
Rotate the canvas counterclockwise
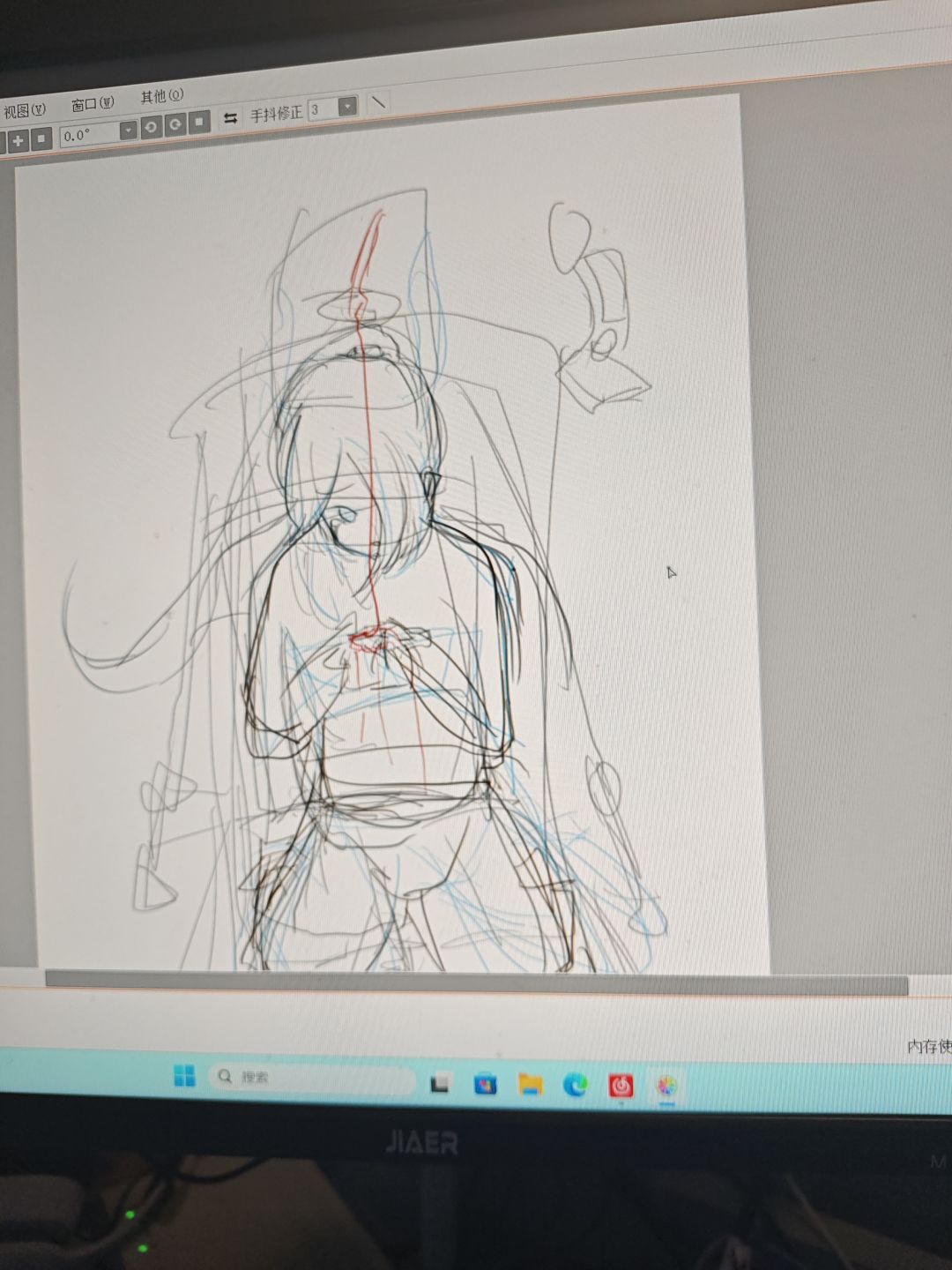coord(151,127)
